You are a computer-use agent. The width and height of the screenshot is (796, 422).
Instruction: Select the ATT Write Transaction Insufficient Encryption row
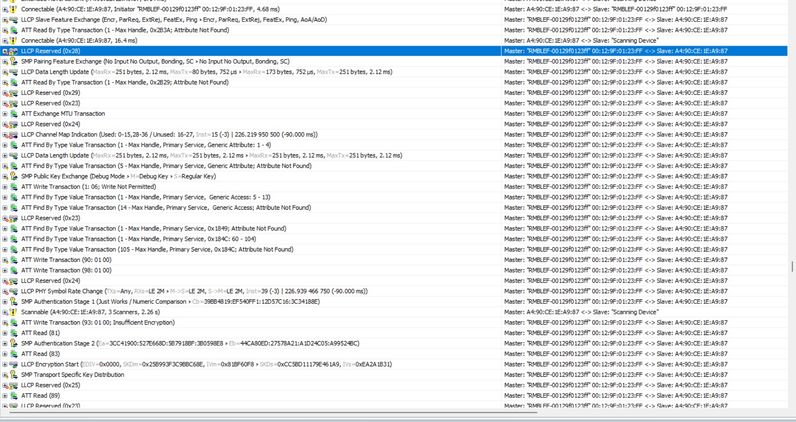(394, 322)
